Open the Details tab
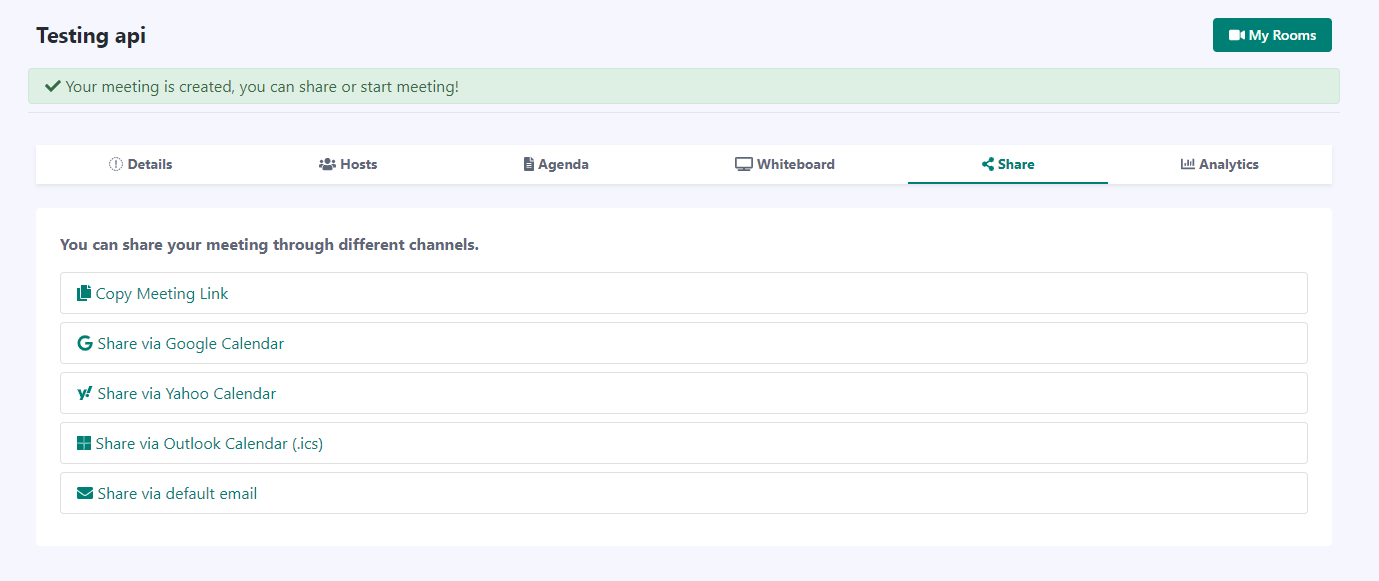 coord(140,165)
